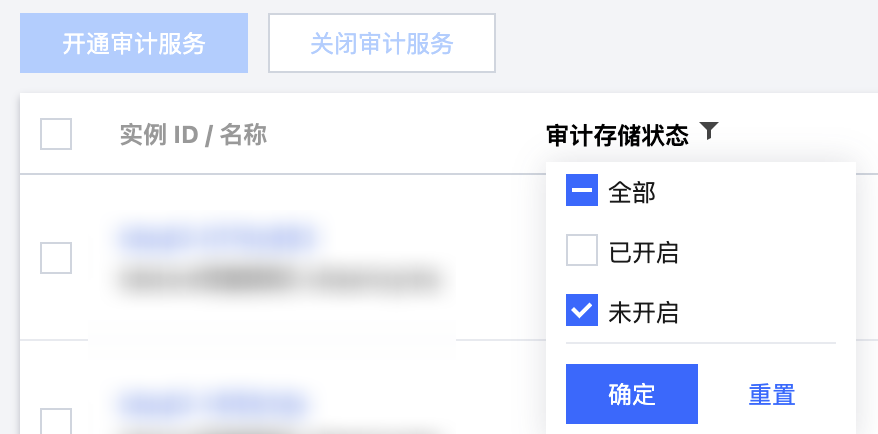Confirm the filter with 确定
878x434 pixels.
[x=631, y=394]
